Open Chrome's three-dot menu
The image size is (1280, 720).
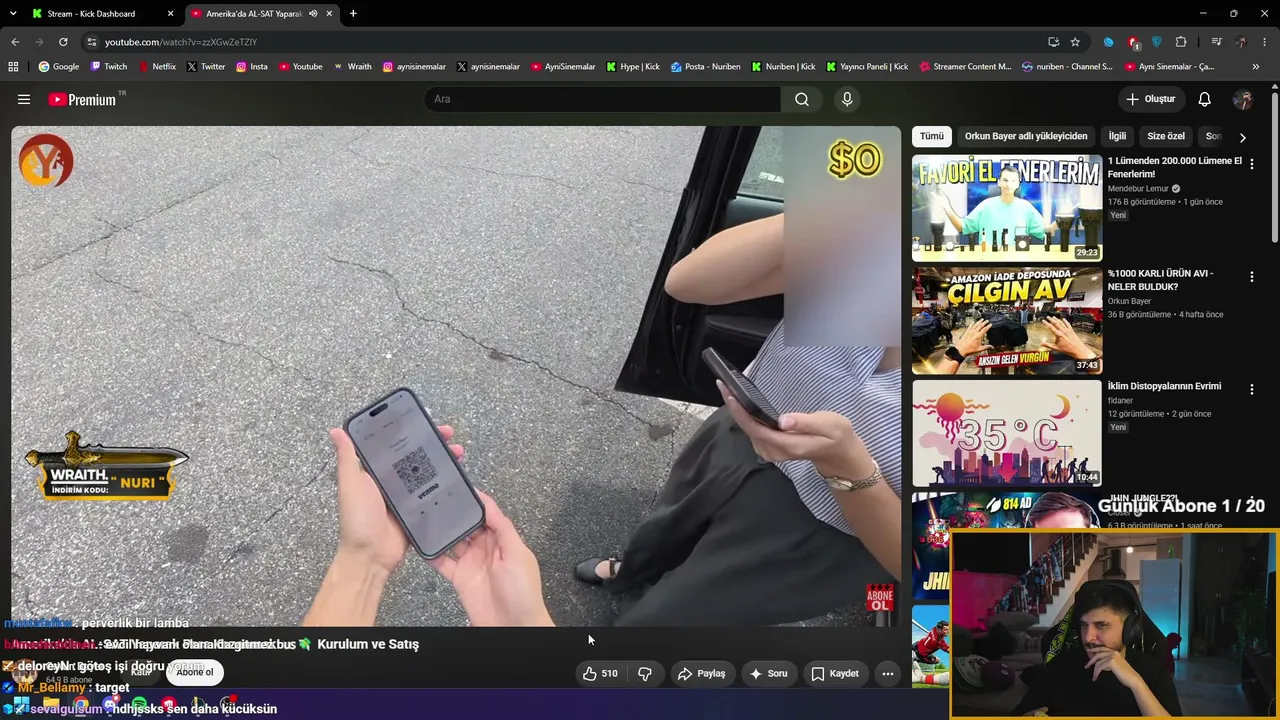(1265, 42)
